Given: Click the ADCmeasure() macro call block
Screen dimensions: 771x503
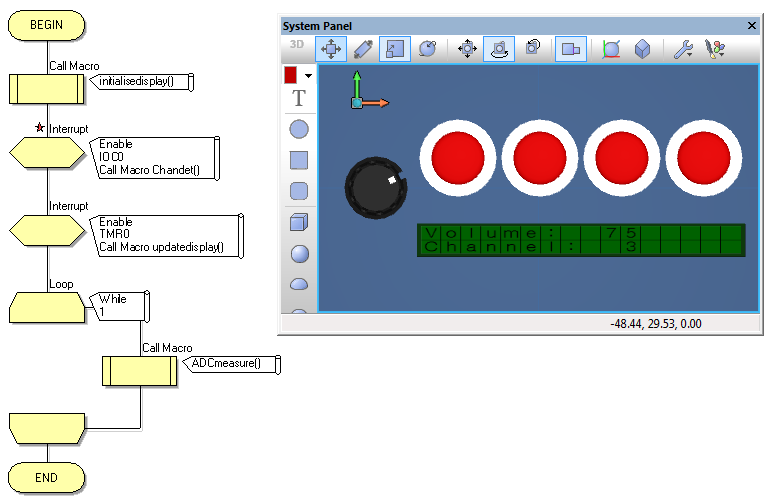Looking at the screenshot, I should coord(140,371).
